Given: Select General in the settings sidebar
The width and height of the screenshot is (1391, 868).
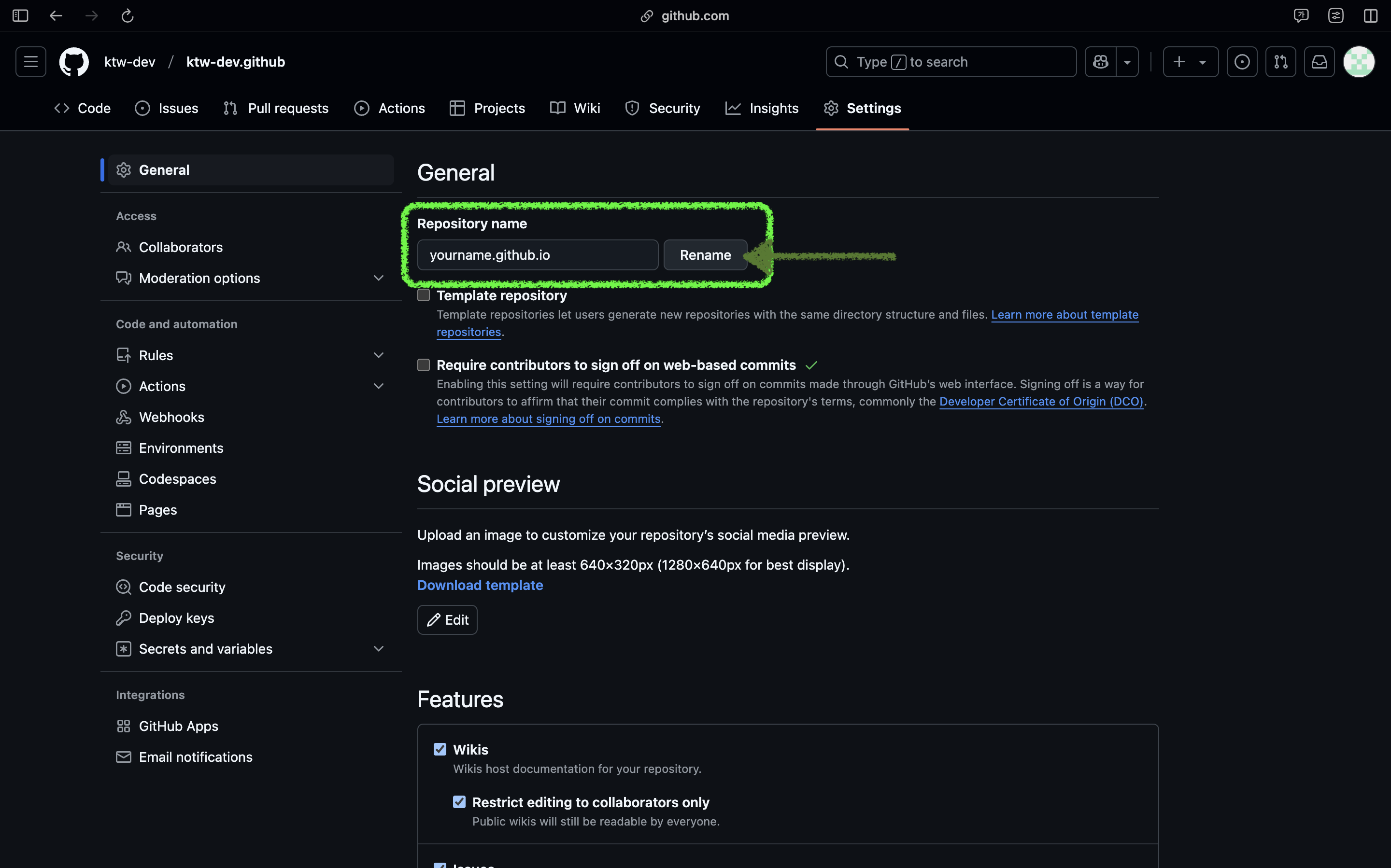Looking at the screenshot, I should [x=251, y=170].
